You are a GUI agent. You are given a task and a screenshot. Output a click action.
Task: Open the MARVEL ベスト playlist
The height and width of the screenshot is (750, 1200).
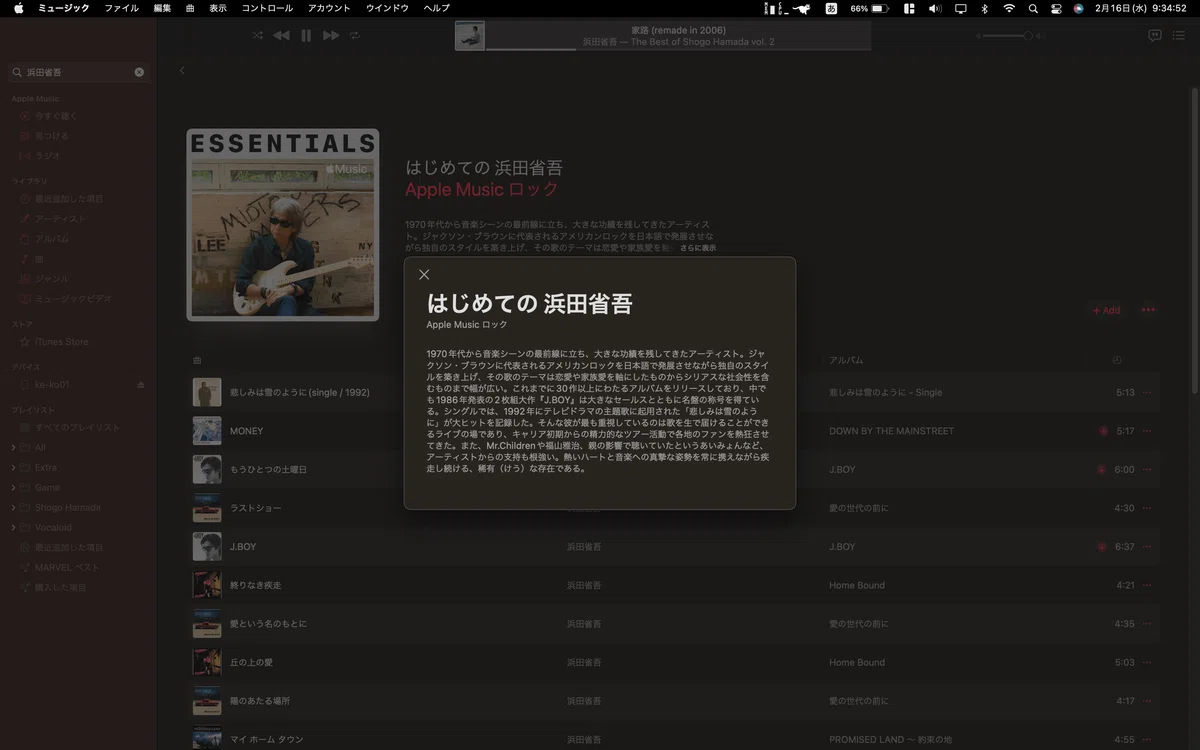(x=67, y=567)
